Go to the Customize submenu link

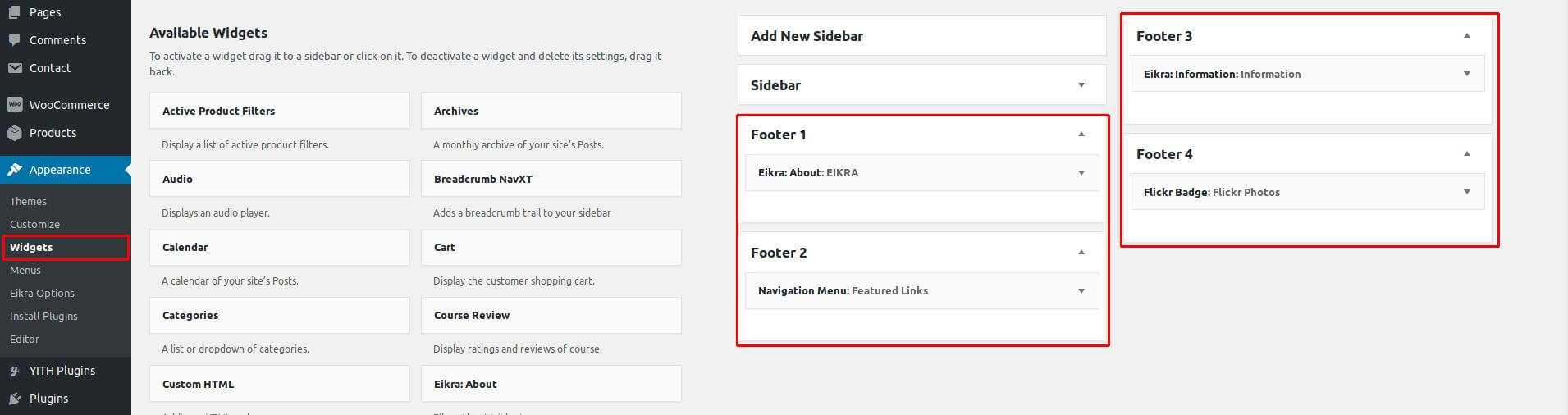coord(34,224)
